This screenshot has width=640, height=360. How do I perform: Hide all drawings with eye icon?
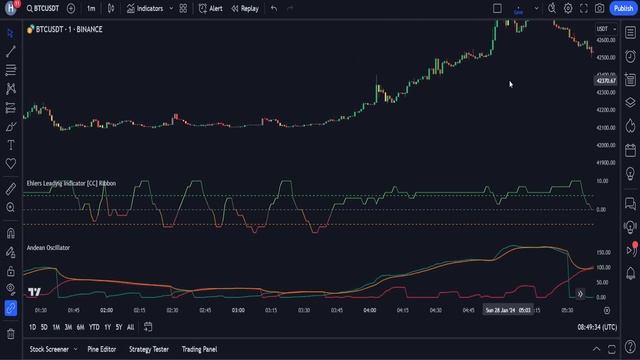click(11, 289)
